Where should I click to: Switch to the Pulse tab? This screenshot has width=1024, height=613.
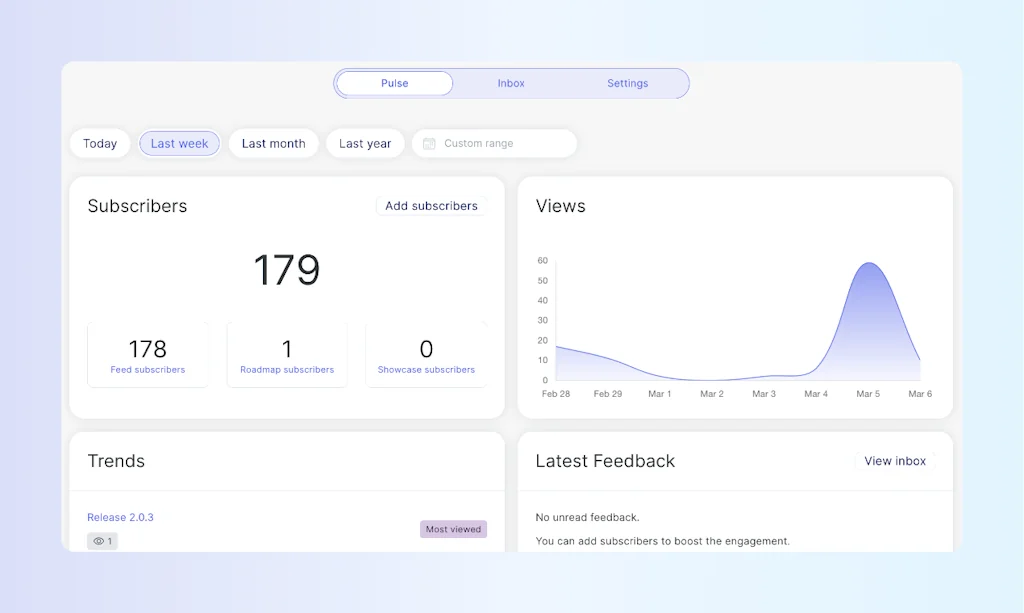coord(394,84)
